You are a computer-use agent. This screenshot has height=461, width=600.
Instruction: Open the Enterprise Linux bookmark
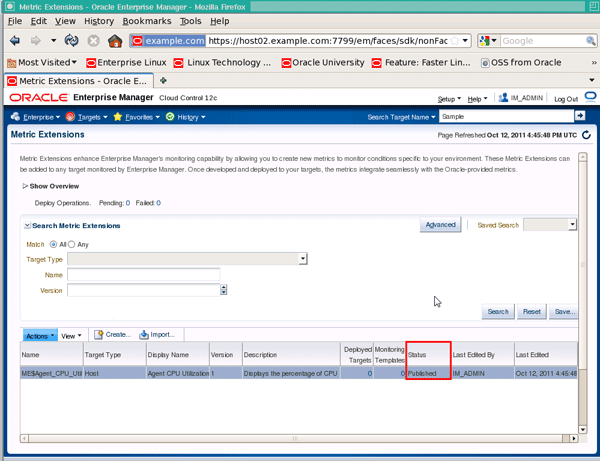pyautogui.click(x=126, y=62)
